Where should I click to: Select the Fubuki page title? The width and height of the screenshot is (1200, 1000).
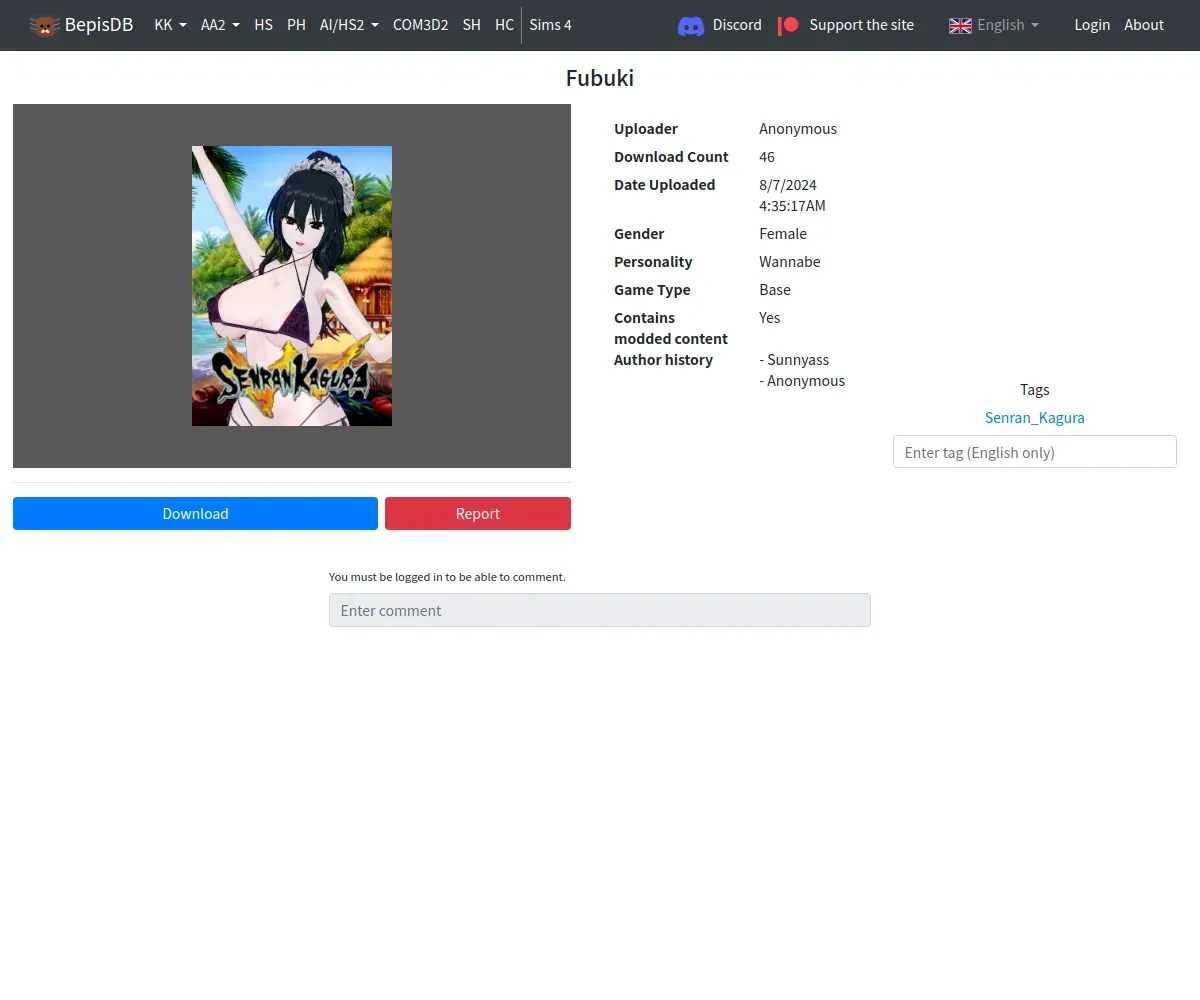click(600, 78)
